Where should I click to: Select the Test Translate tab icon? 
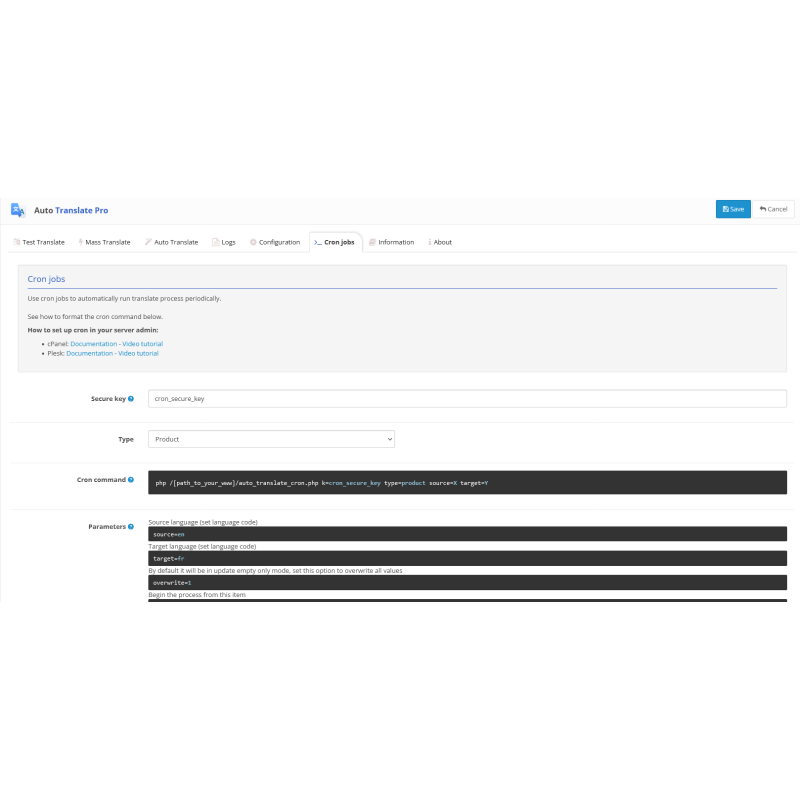[16, 241]
